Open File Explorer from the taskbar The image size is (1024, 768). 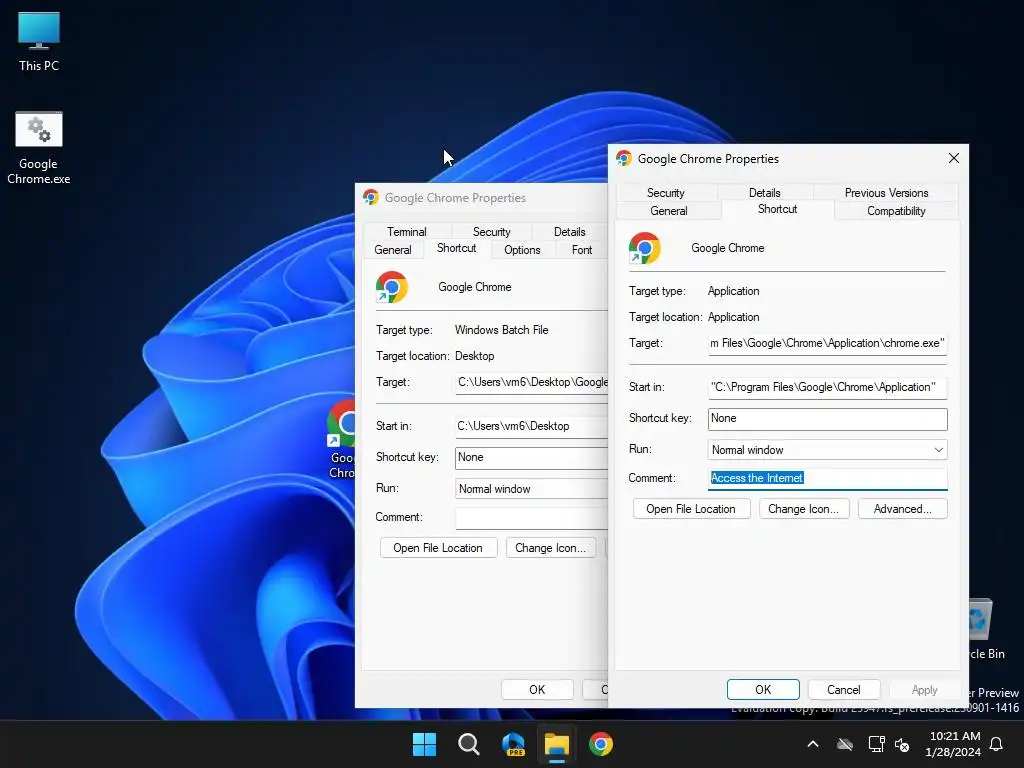(x=557, y=744)
